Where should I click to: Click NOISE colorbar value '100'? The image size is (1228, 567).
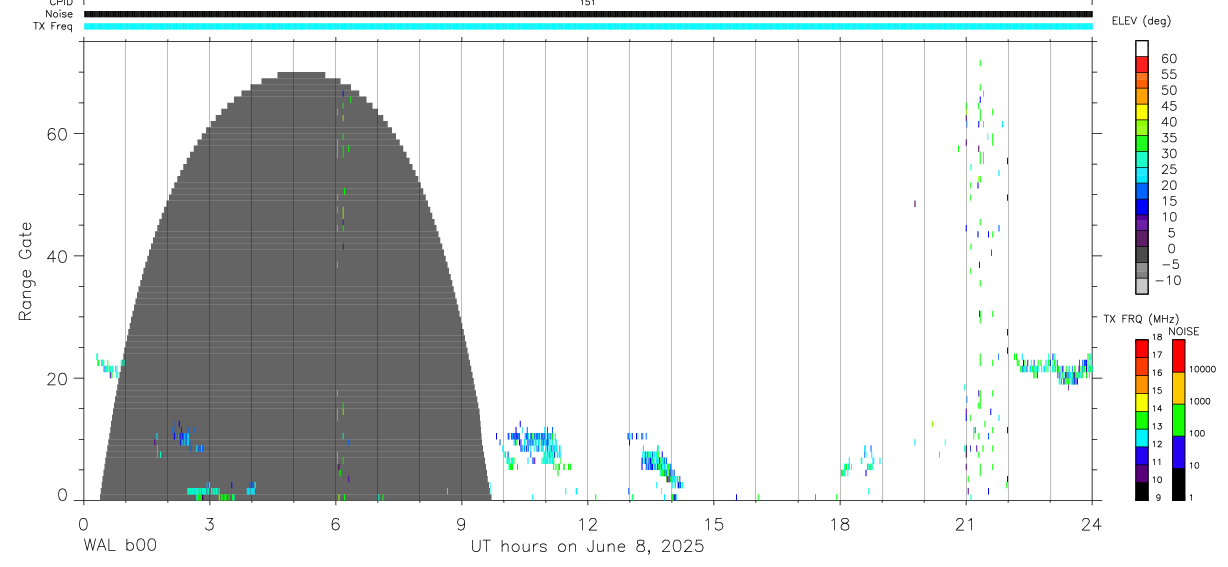(x=1198, y=434)
